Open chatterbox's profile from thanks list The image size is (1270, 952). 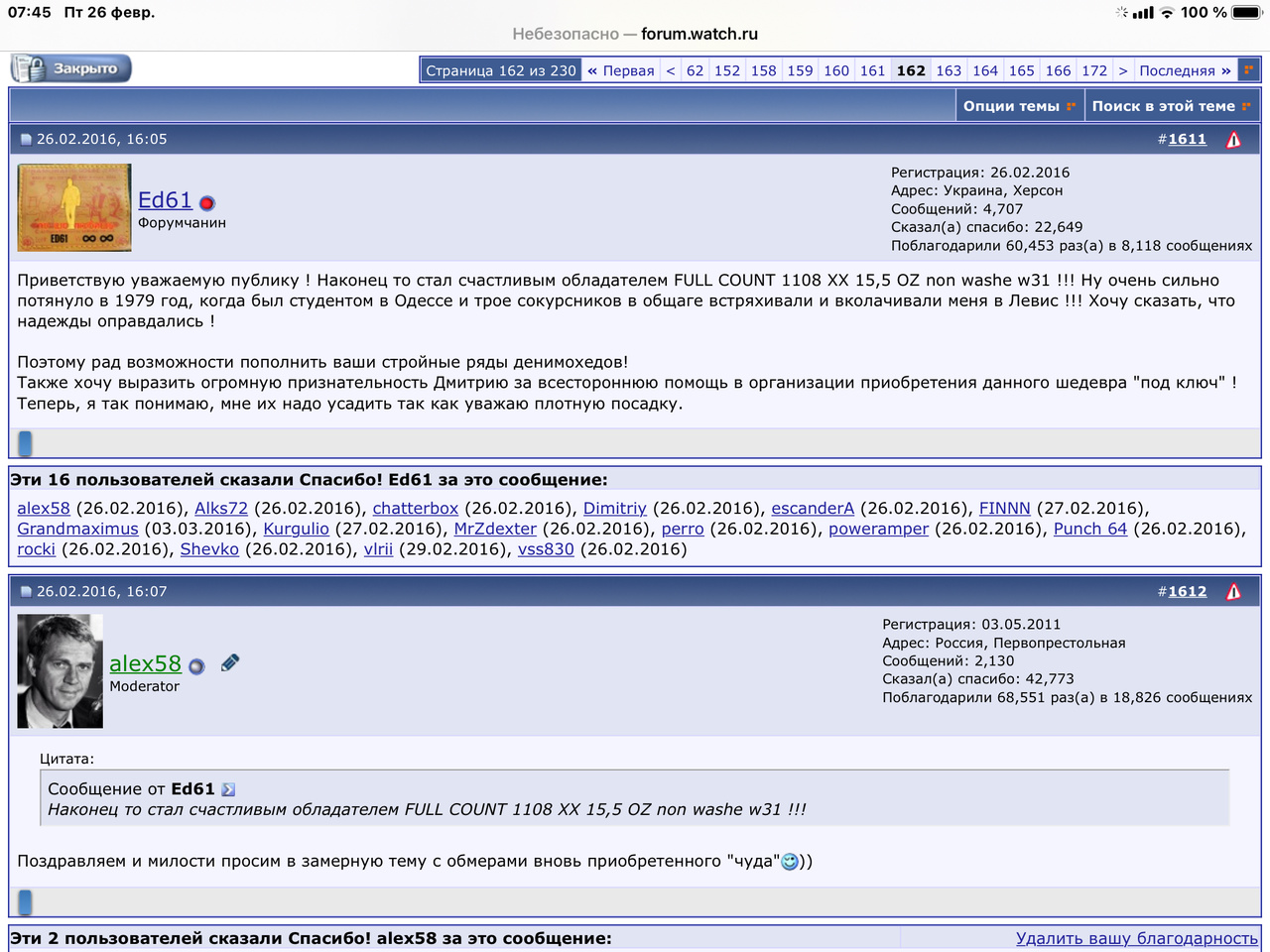tap(415, 508)
